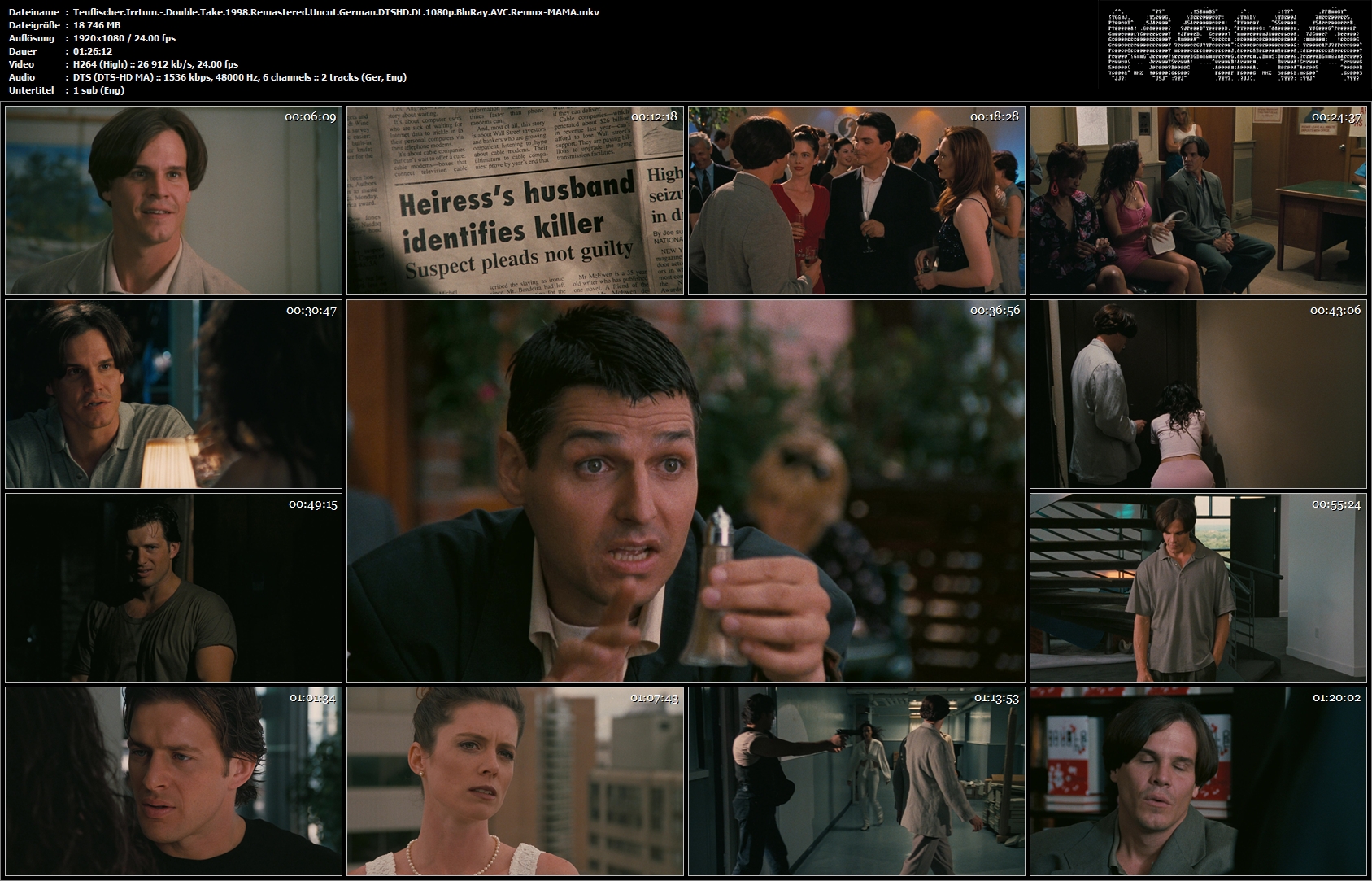Select the dark thumbnail stamped 00:49:15

(x=173, y=587)
